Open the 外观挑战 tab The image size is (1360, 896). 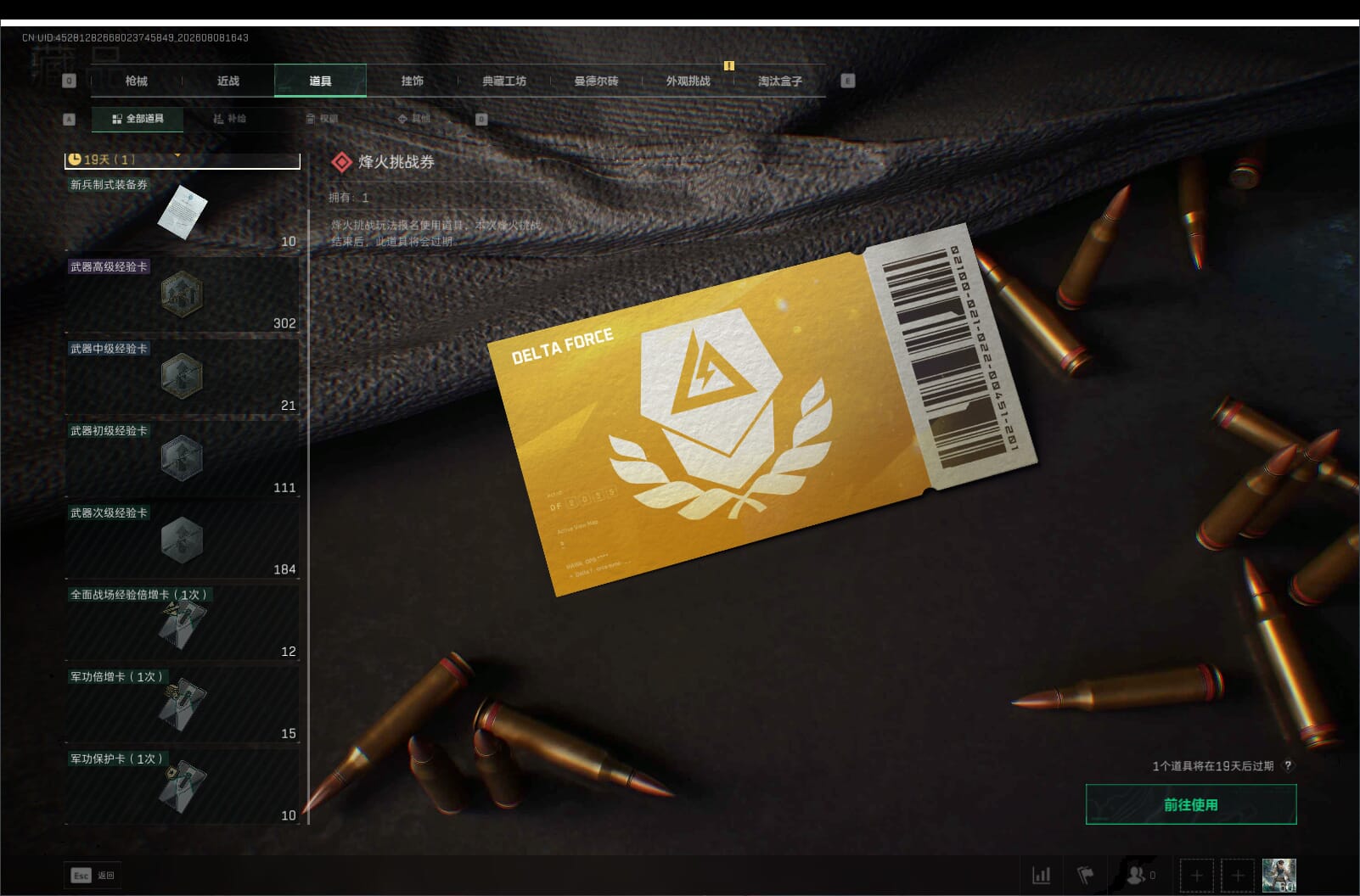click(x=688, y=81)
